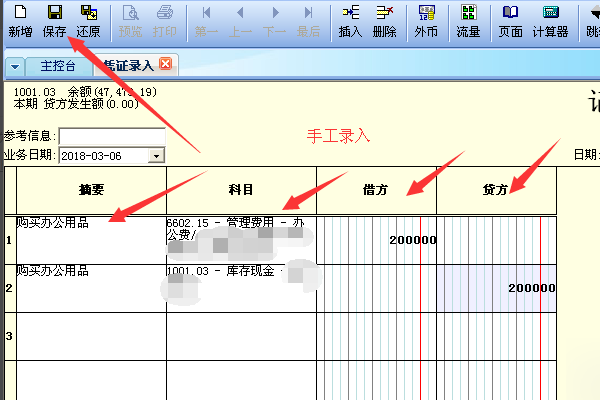The image size is (600, 400).
Task: Save the voucher with 保存 icon
Action: point(55,20)
